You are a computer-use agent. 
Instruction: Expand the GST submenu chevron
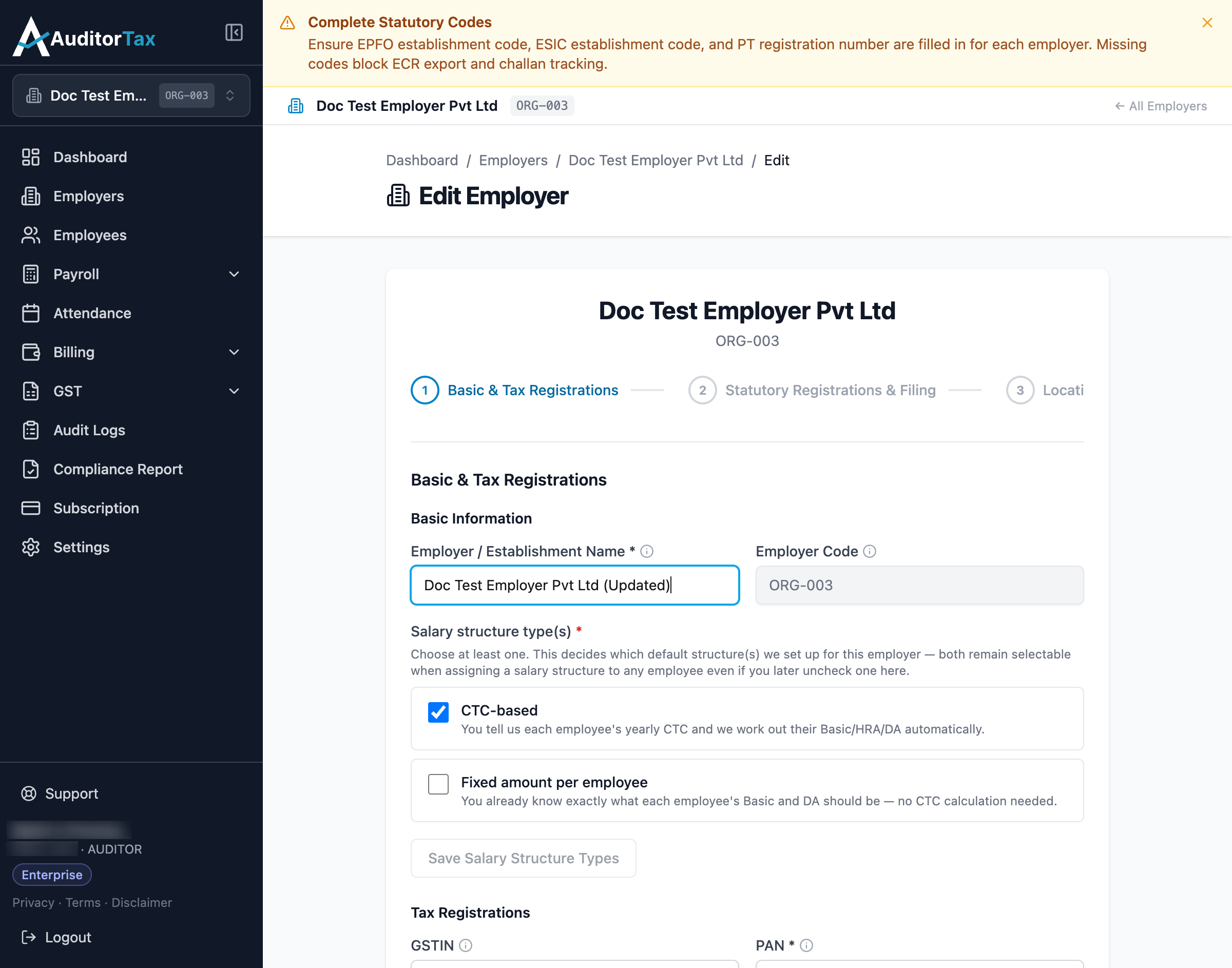(x=234, y=391)
